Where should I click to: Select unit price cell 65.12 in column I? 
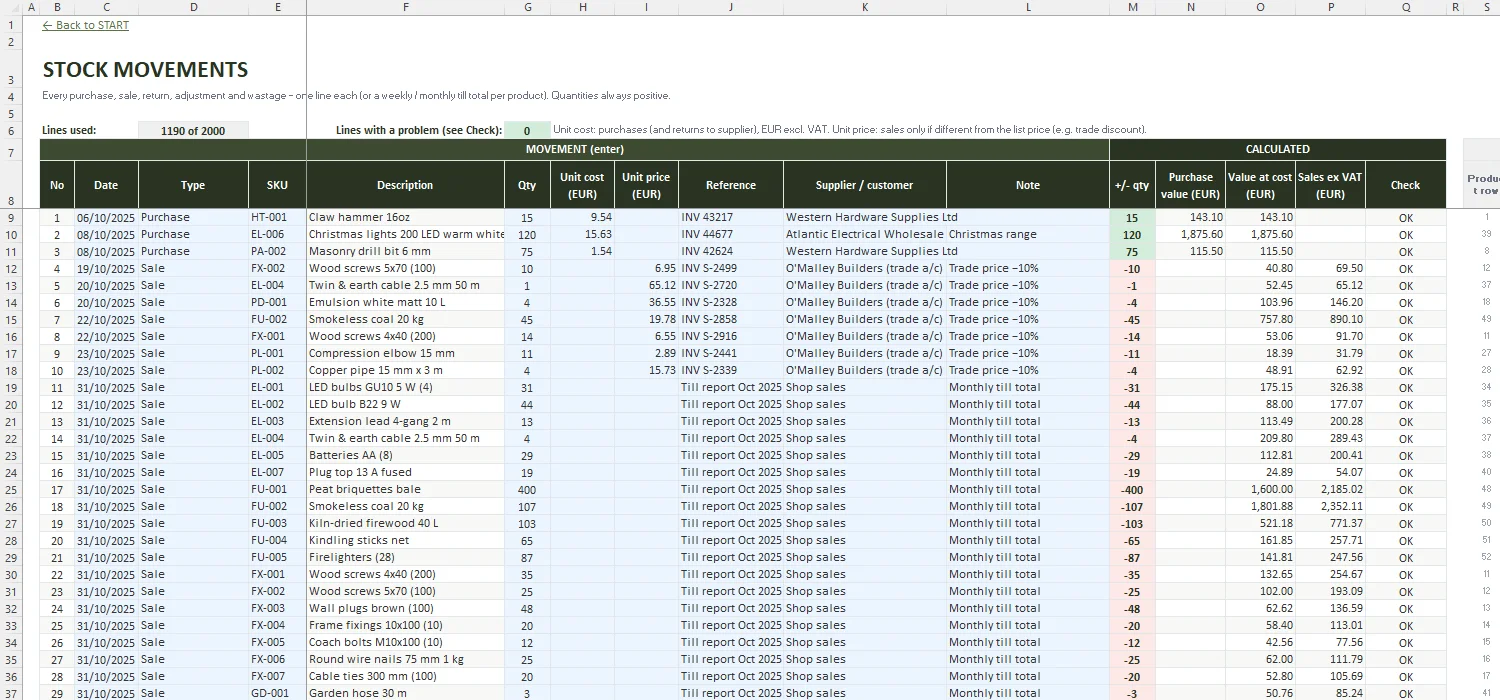coord(647,285)
